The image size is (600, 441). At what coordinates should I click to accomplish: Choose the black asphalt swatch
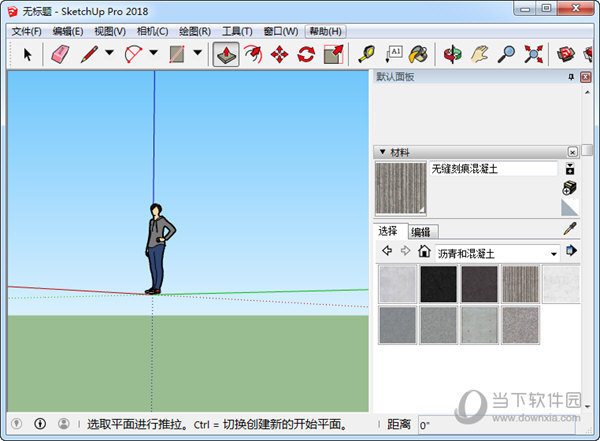pyautogui.click(x=439, y=284)
